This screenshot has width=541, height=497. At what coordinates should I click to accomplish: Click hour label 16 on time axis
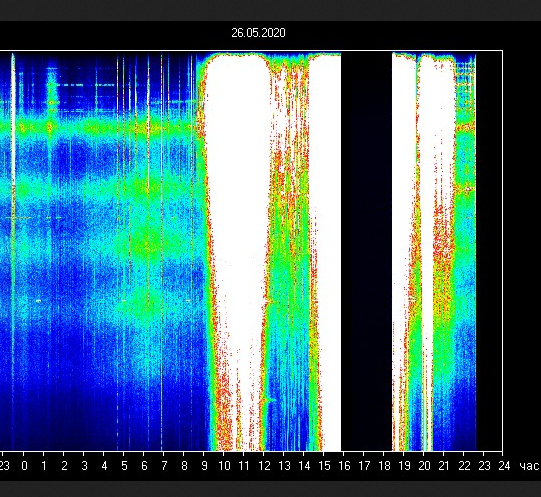pos(344,466)
